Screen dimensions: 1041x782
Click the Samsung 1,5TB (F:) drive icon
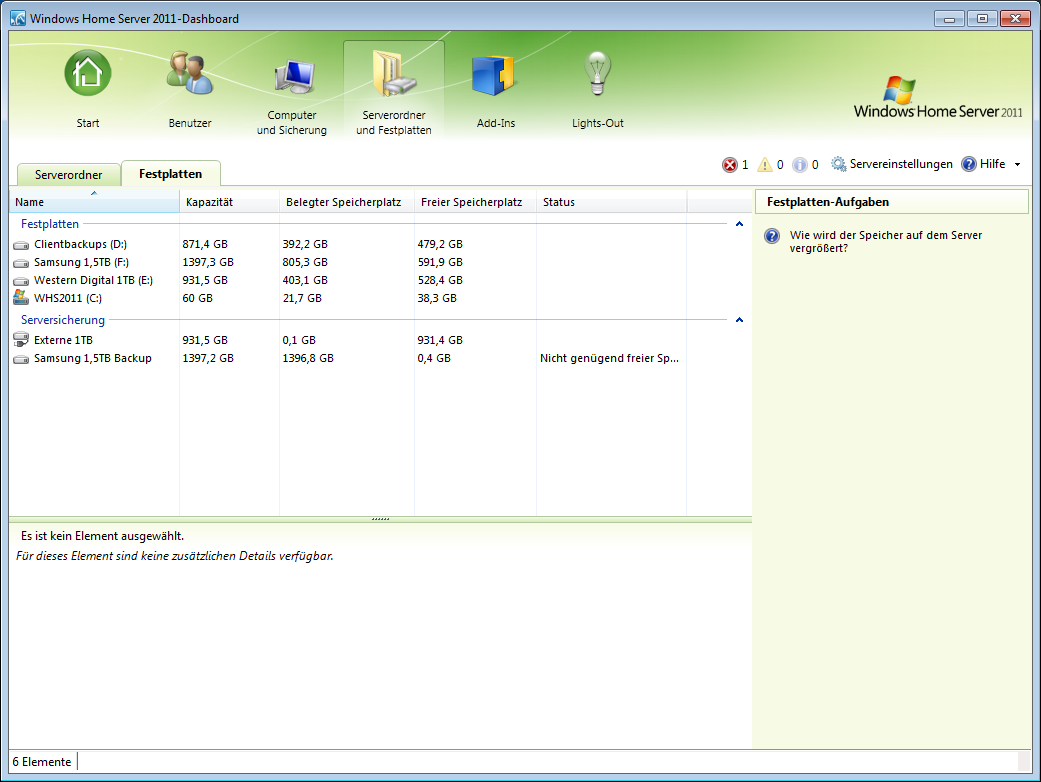[21, 263]
